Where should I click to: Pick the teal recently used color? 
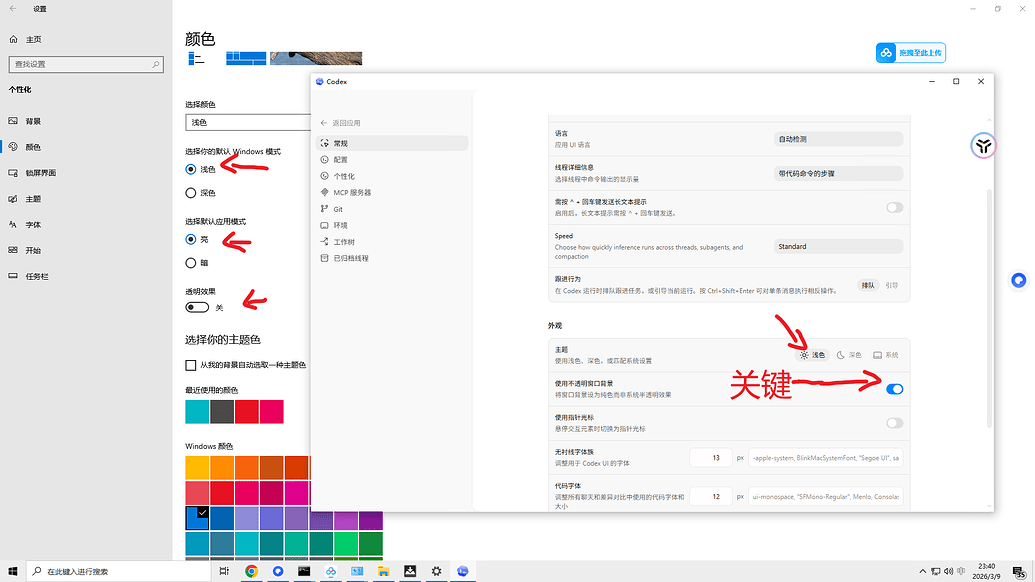coord(197,412)
